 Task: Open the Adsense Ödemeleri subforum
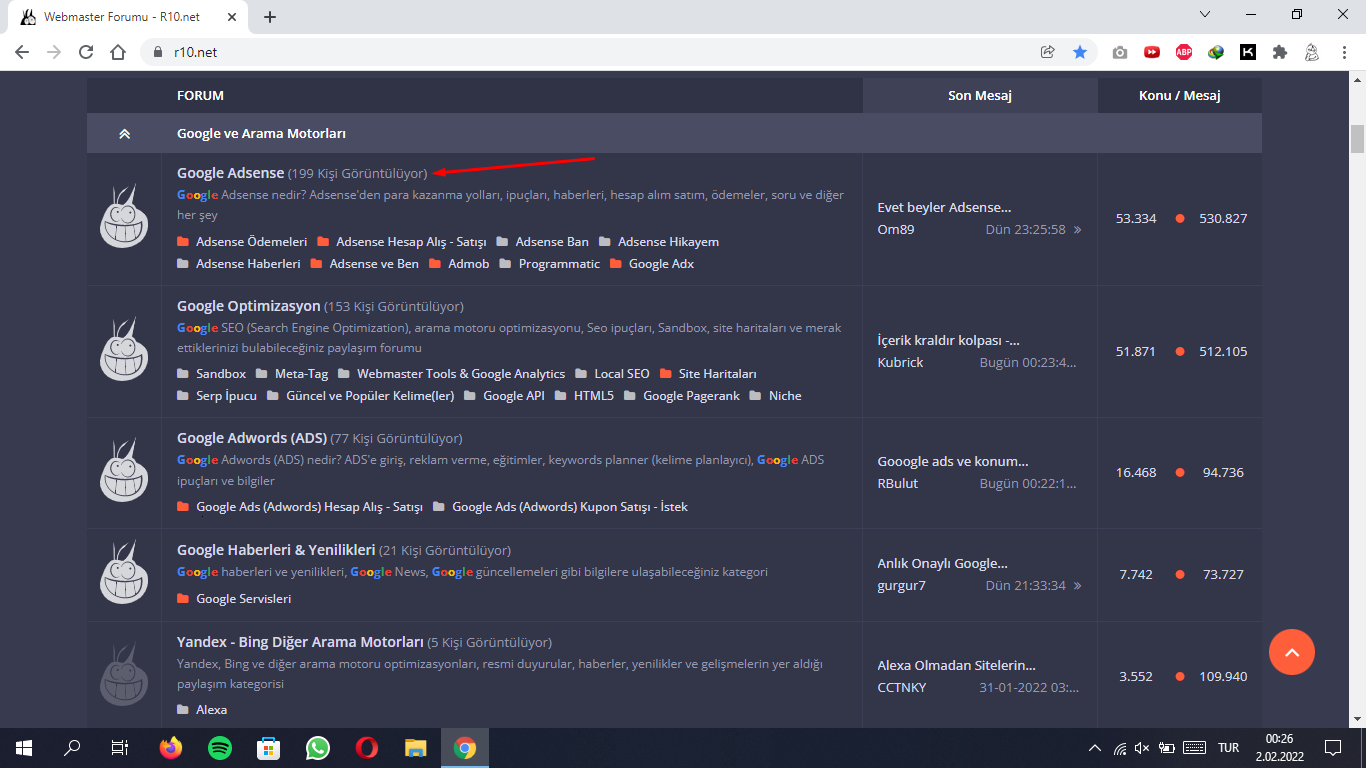pyautogui.click(x=251, y=242)
